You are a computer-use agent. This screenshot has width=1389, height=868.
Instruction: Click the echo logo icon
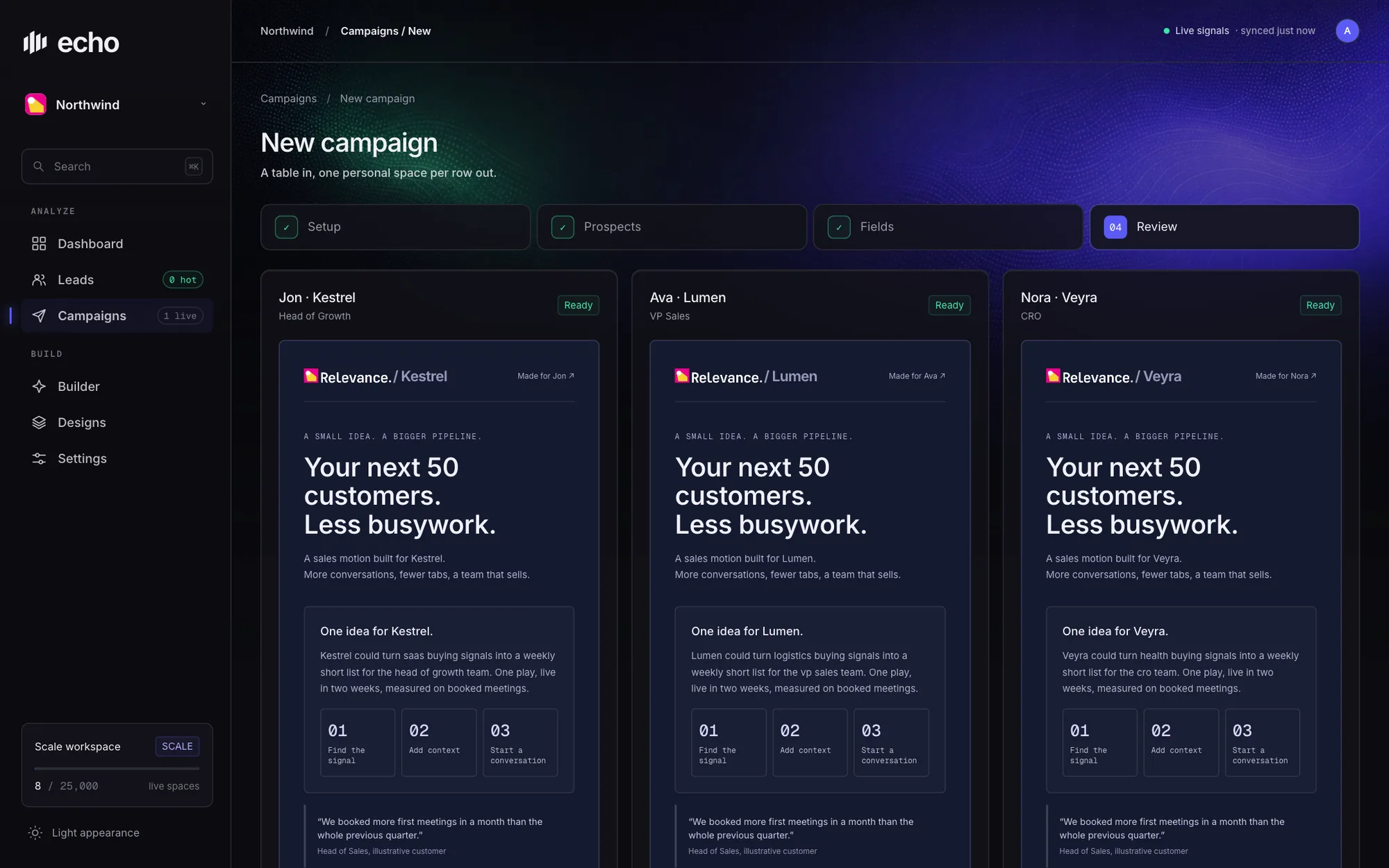35,42
